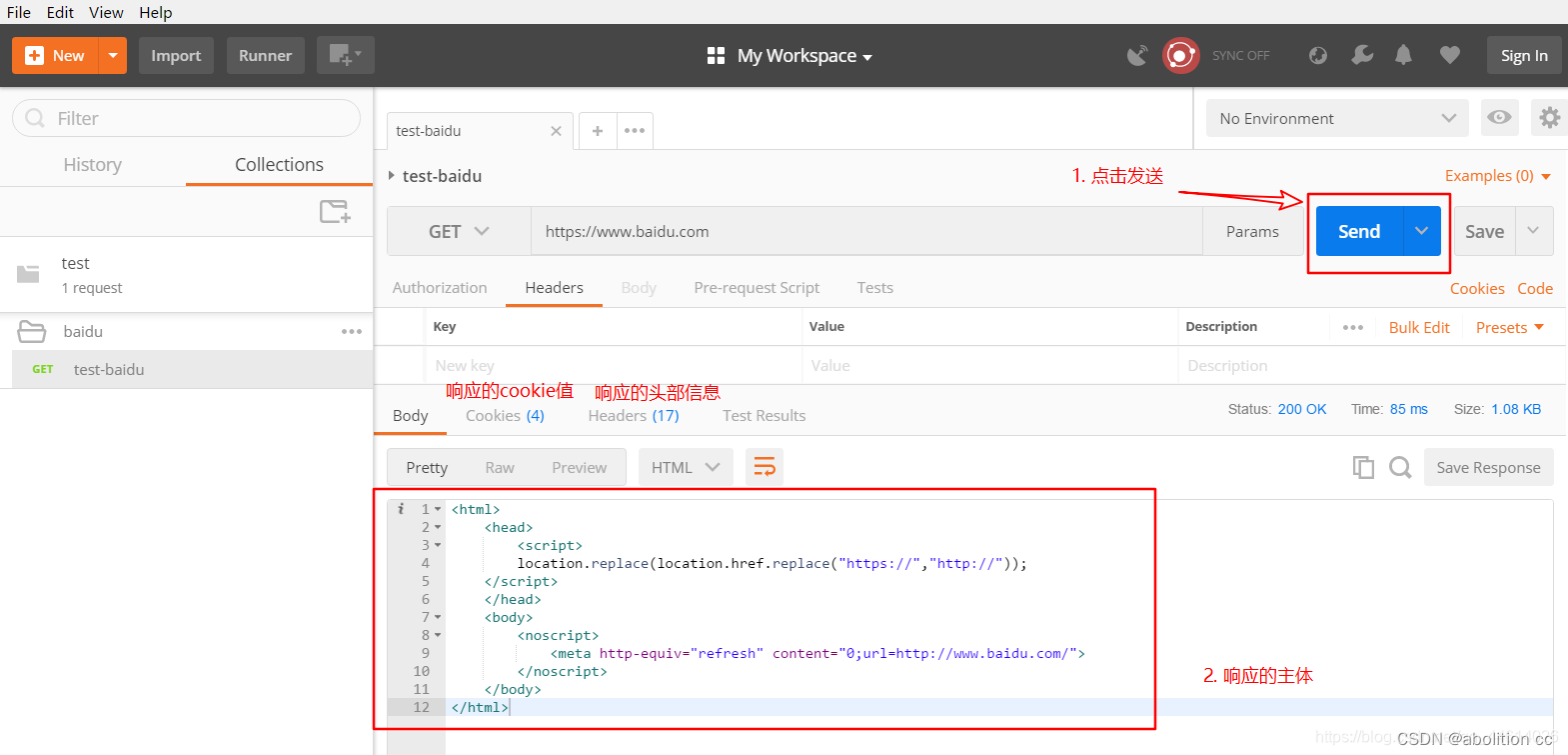Open the Pre-request Script tab
The height and width of the screenshot is (755, 1568).
(757, 288)
